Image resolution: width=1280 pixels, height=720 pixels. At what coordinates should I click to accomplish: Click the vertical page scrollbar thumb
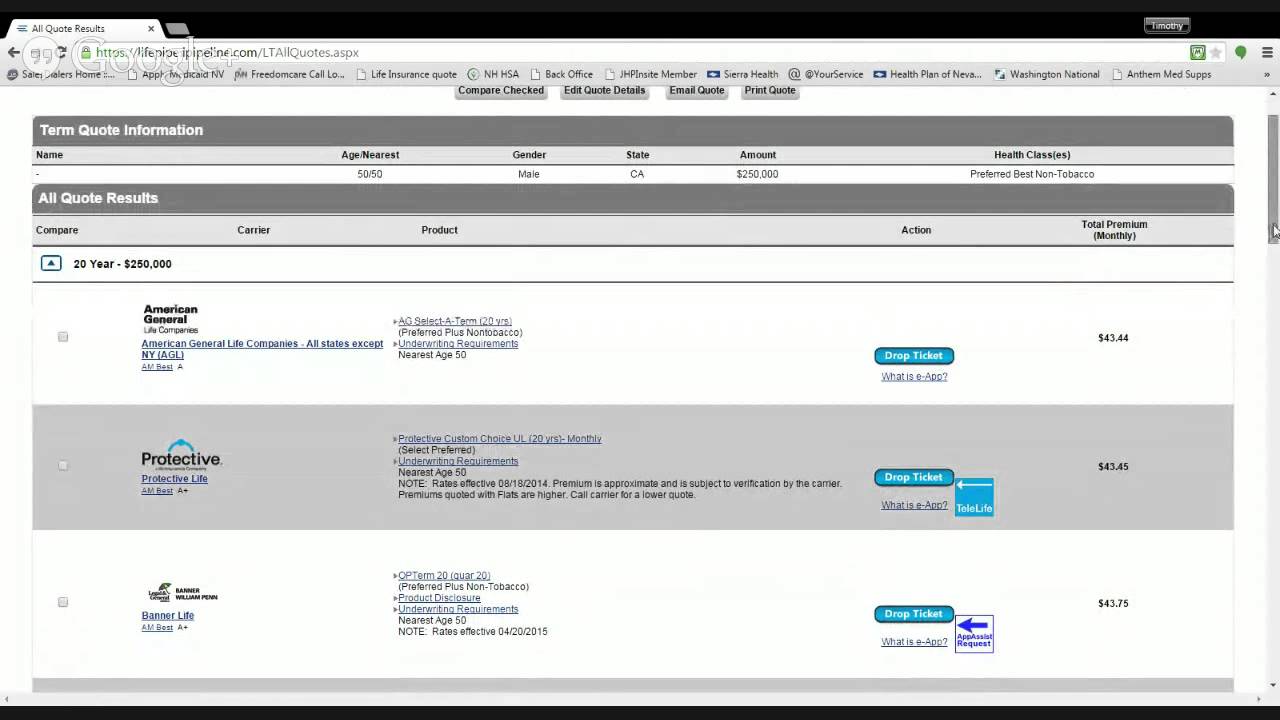[x=1273, y=177]
